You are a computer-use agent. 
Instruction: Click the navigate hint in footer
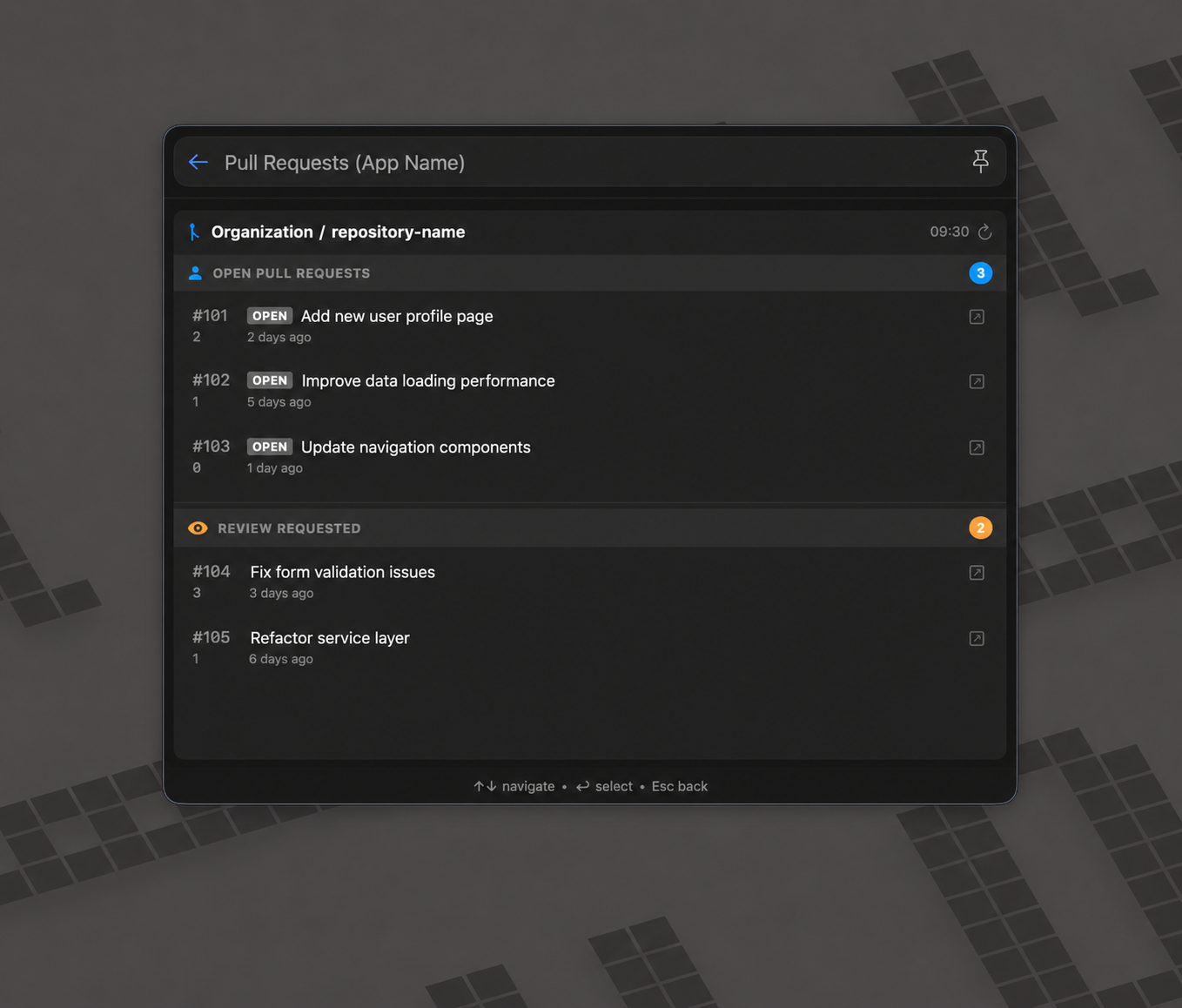click(x=514, y=786)
